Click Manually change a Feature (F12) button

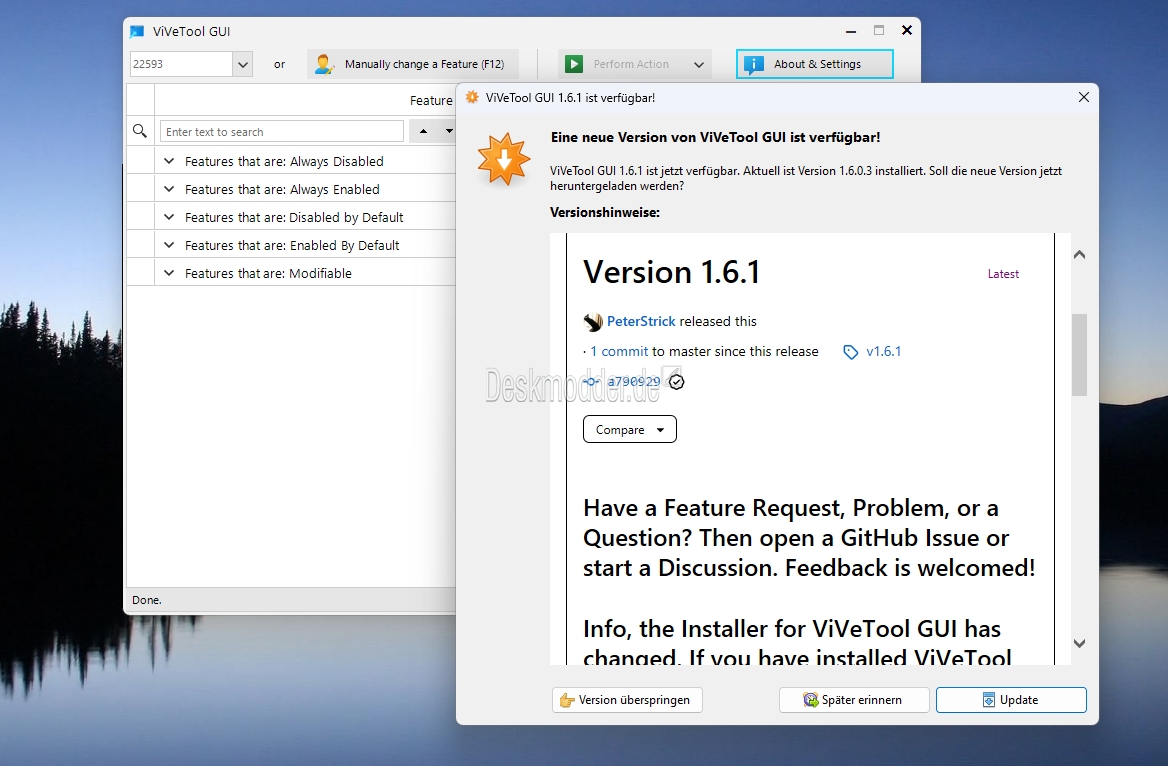412,64
